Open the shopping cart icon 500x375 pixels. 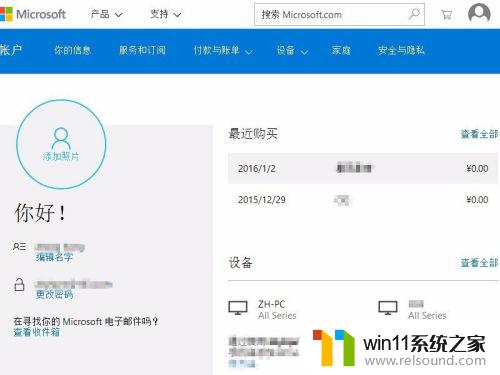[446, 15]
